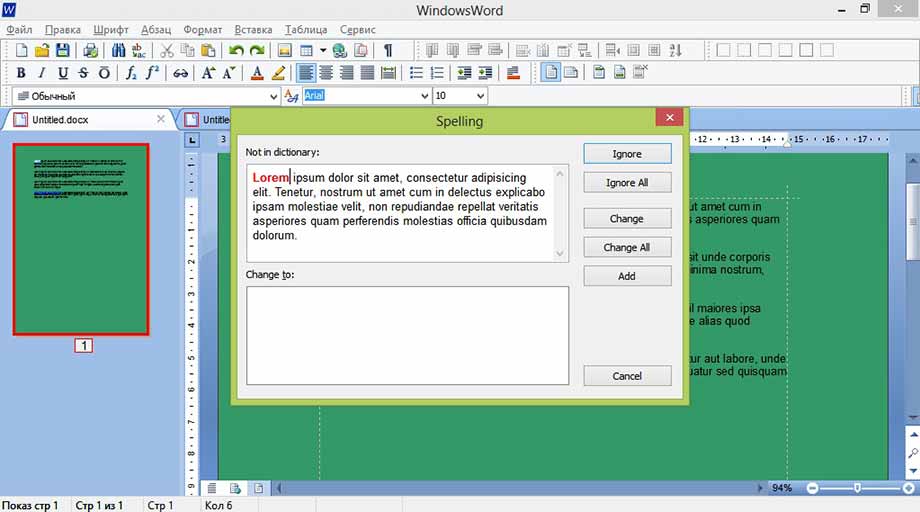Apply subscript formatting
Viewport: 920px width, 512px height.
(131, 73)
